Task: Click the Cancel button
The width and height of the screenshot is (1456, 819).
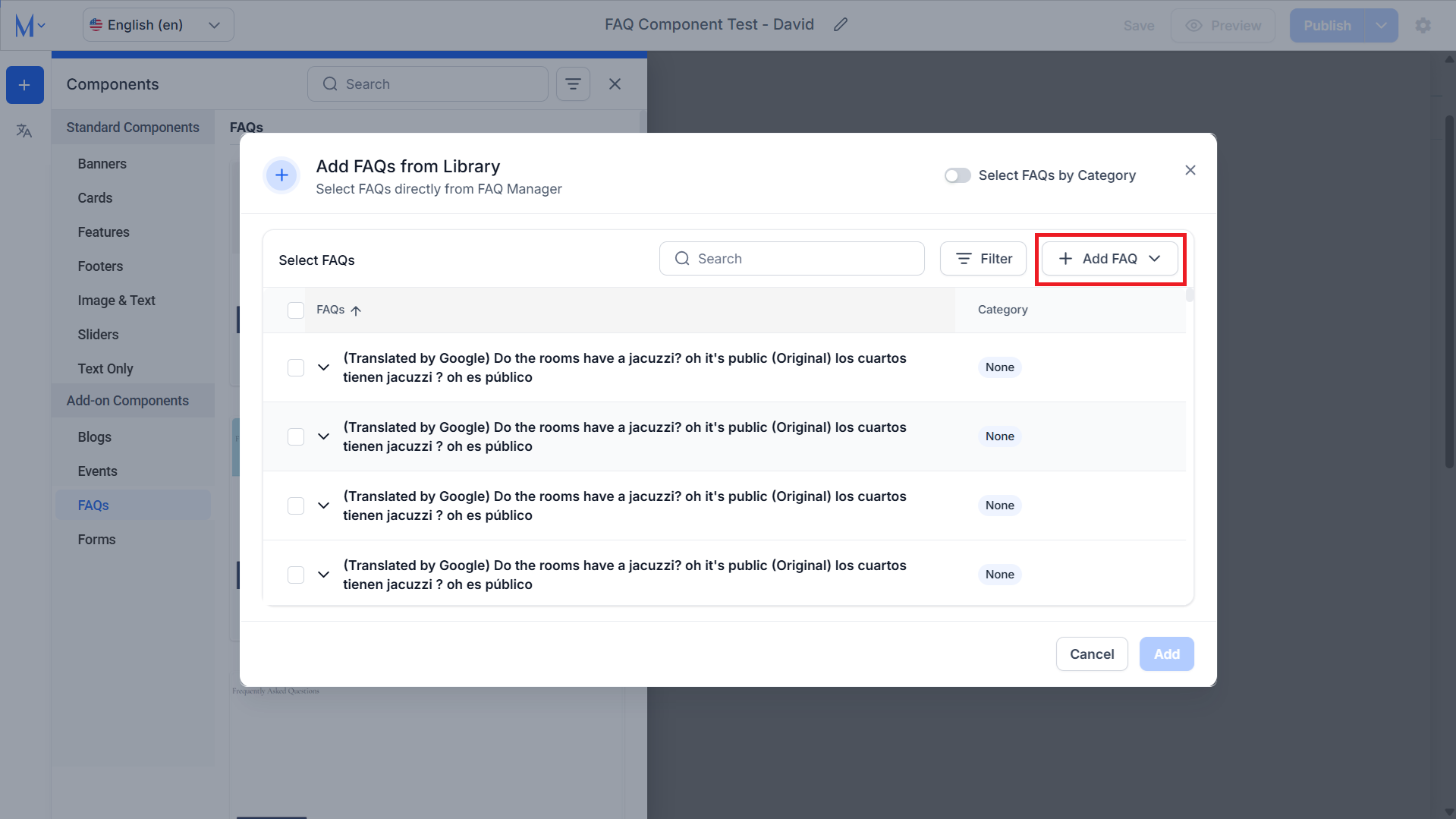Action: [x=1092, y=654]
